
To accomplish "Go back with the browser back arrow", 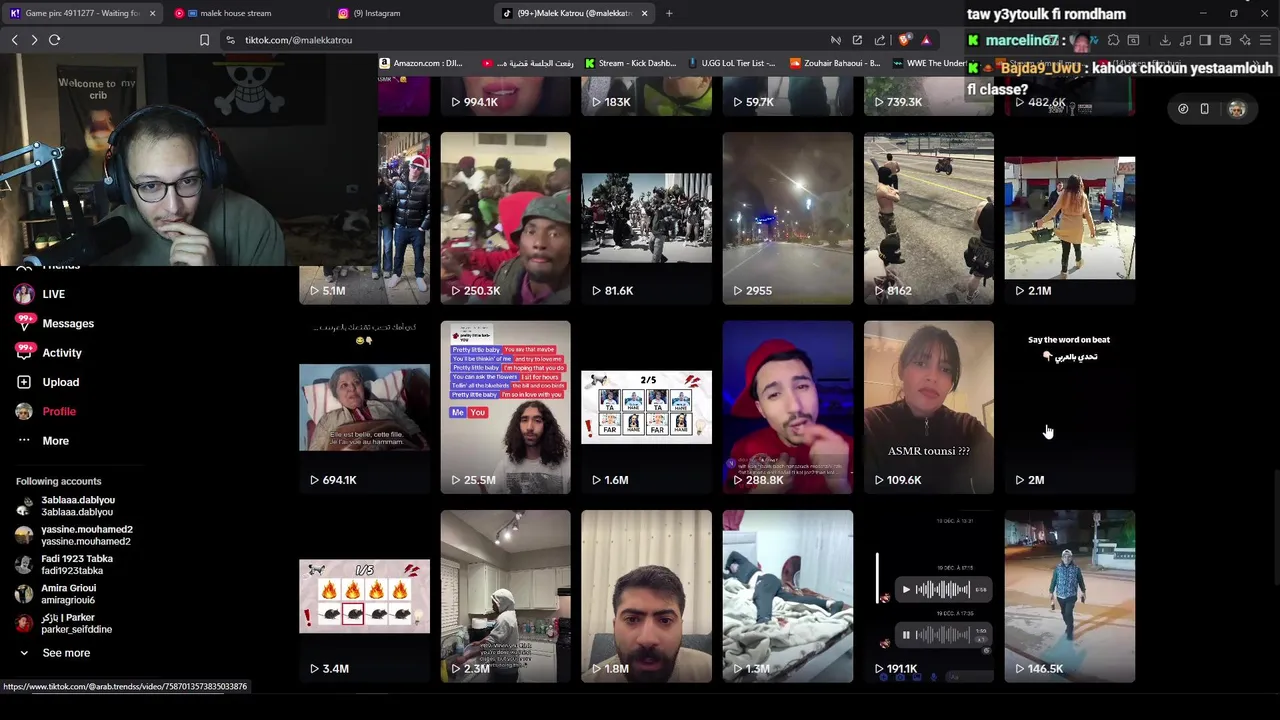I will (x=14, y=40).
